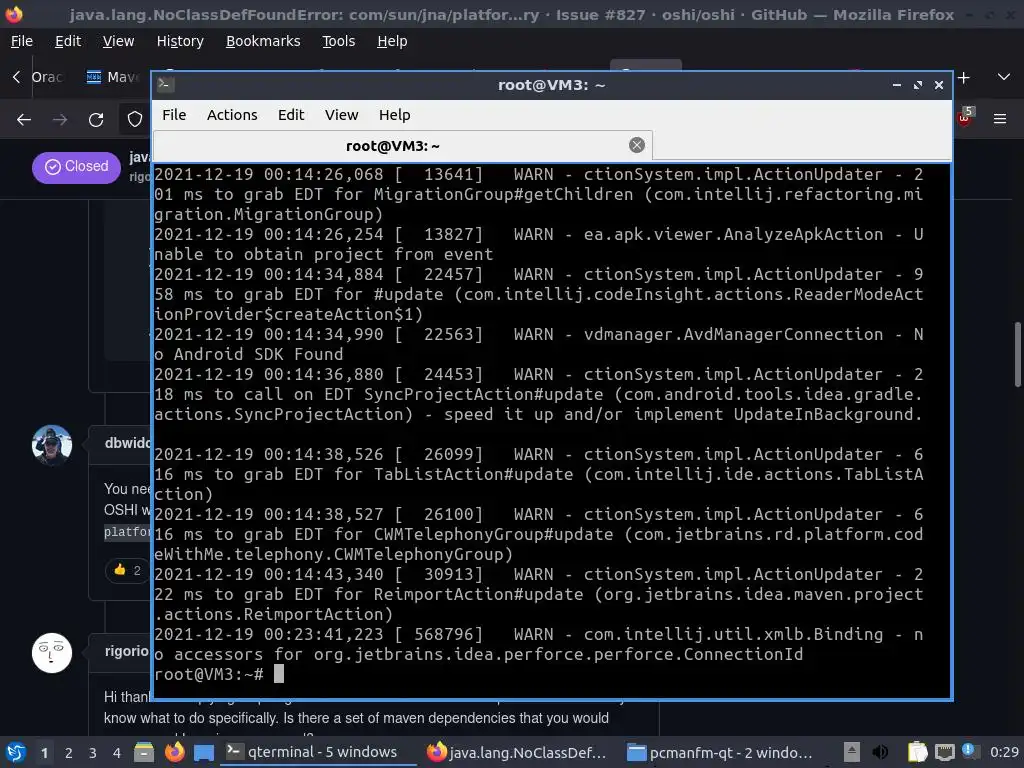This screenshot has width=1024, height=768.
Task: Click 'org.jetbrains.idea.perforce.perforce.ConnectionId' log text
Action: pos(558,654)
